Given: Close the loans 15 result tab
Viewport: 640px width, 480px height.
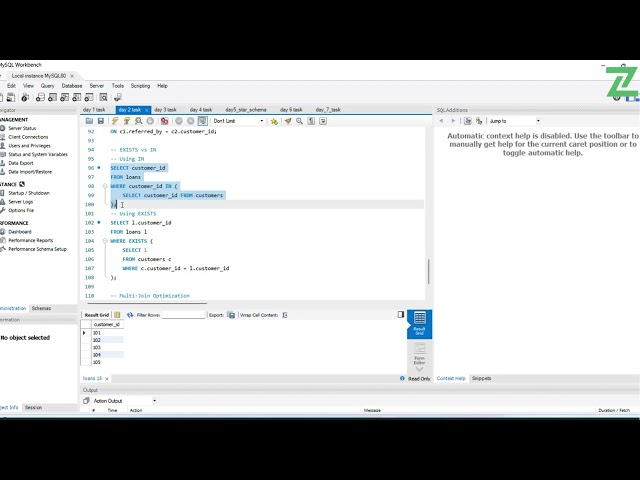Looking at the screenshot, I should point(107,379).
